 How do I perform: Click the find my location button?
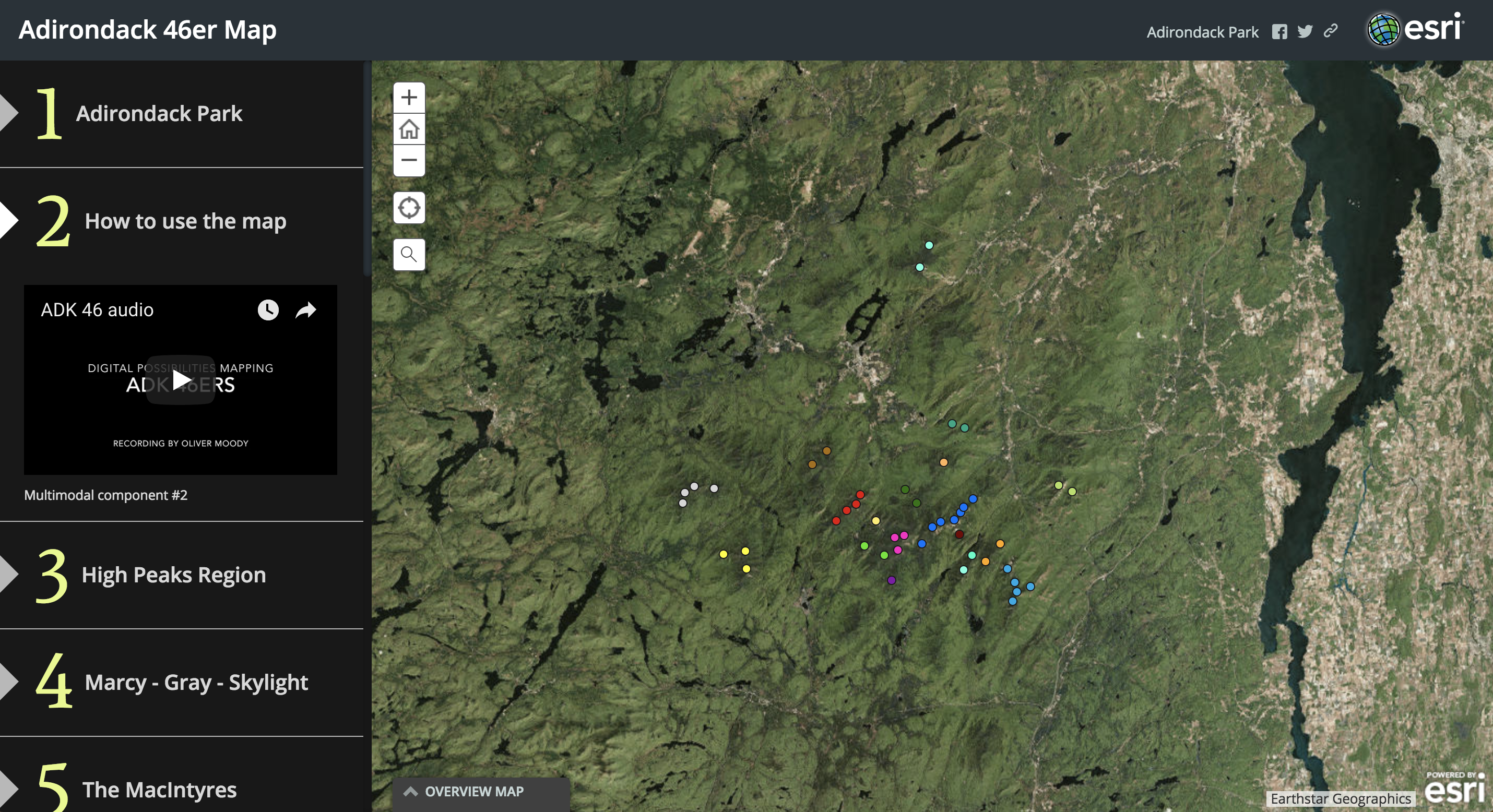click(x=409, y=208)
